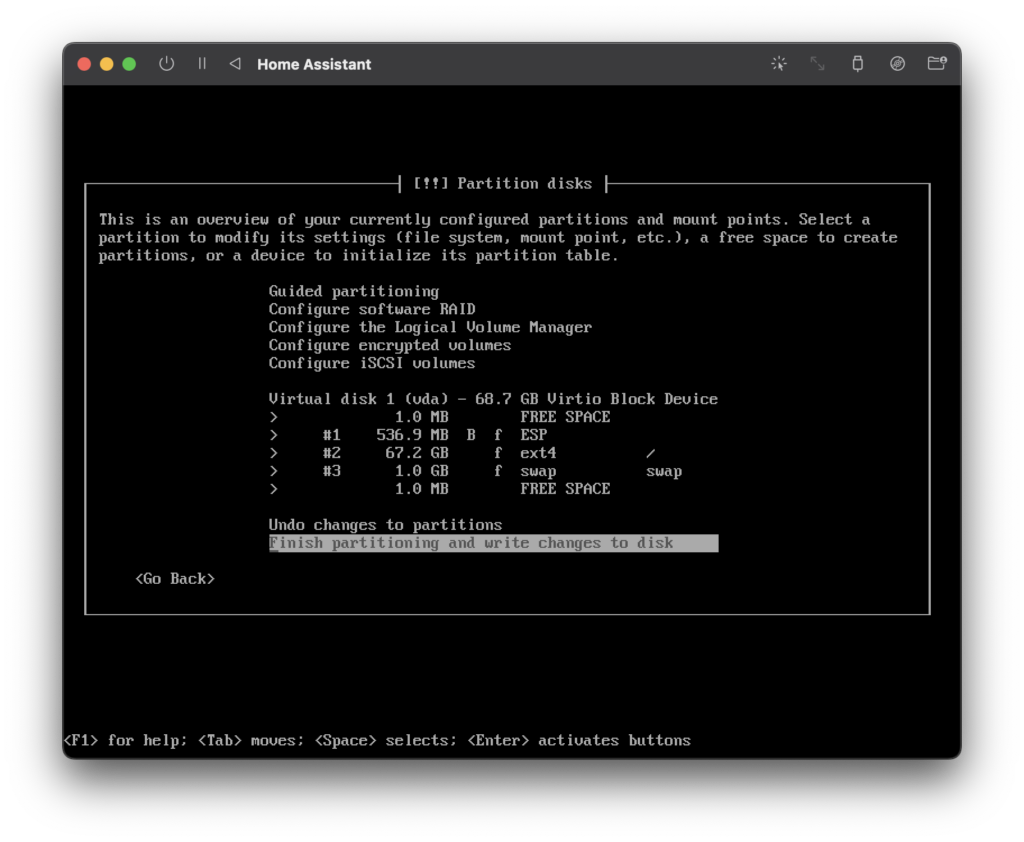This screenshot has width=1024, height=842.
Task: Minimize the Home Assistant window
Action: pyautogui.click(x=106, y=64)
